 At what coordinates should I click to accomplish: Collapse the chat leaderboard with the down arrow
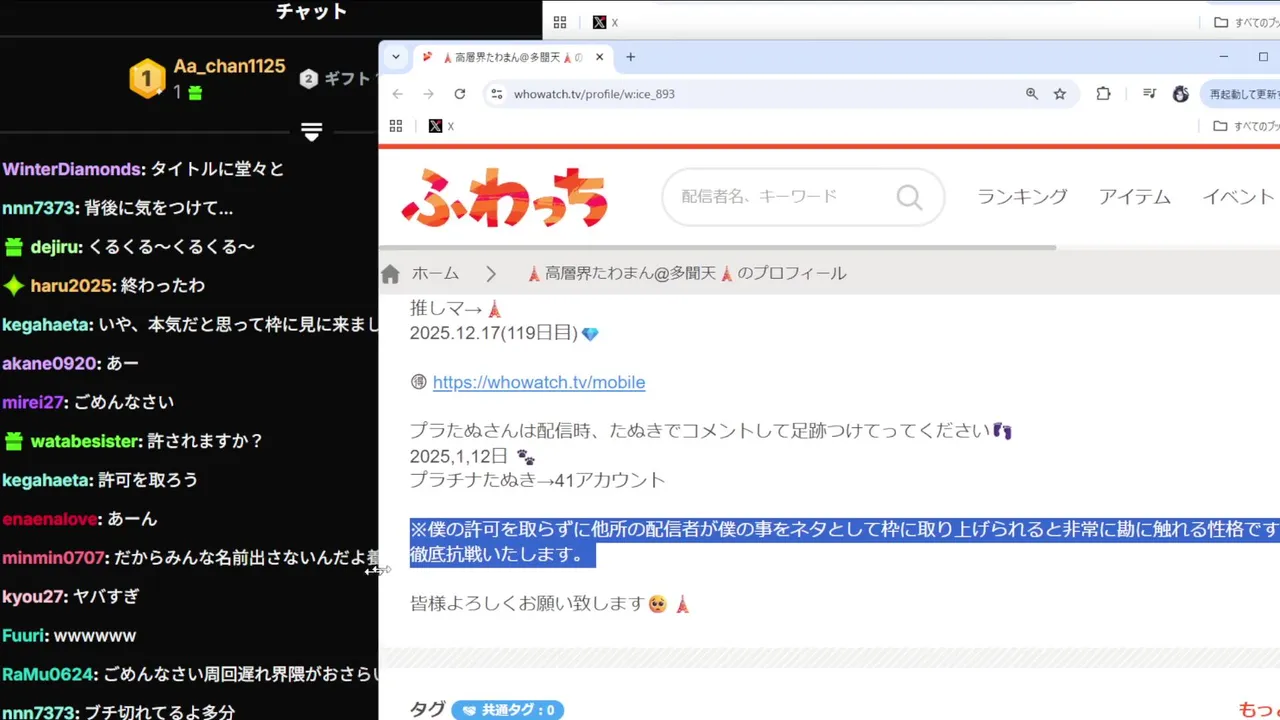pyautogui.click(x=312, y=132)
